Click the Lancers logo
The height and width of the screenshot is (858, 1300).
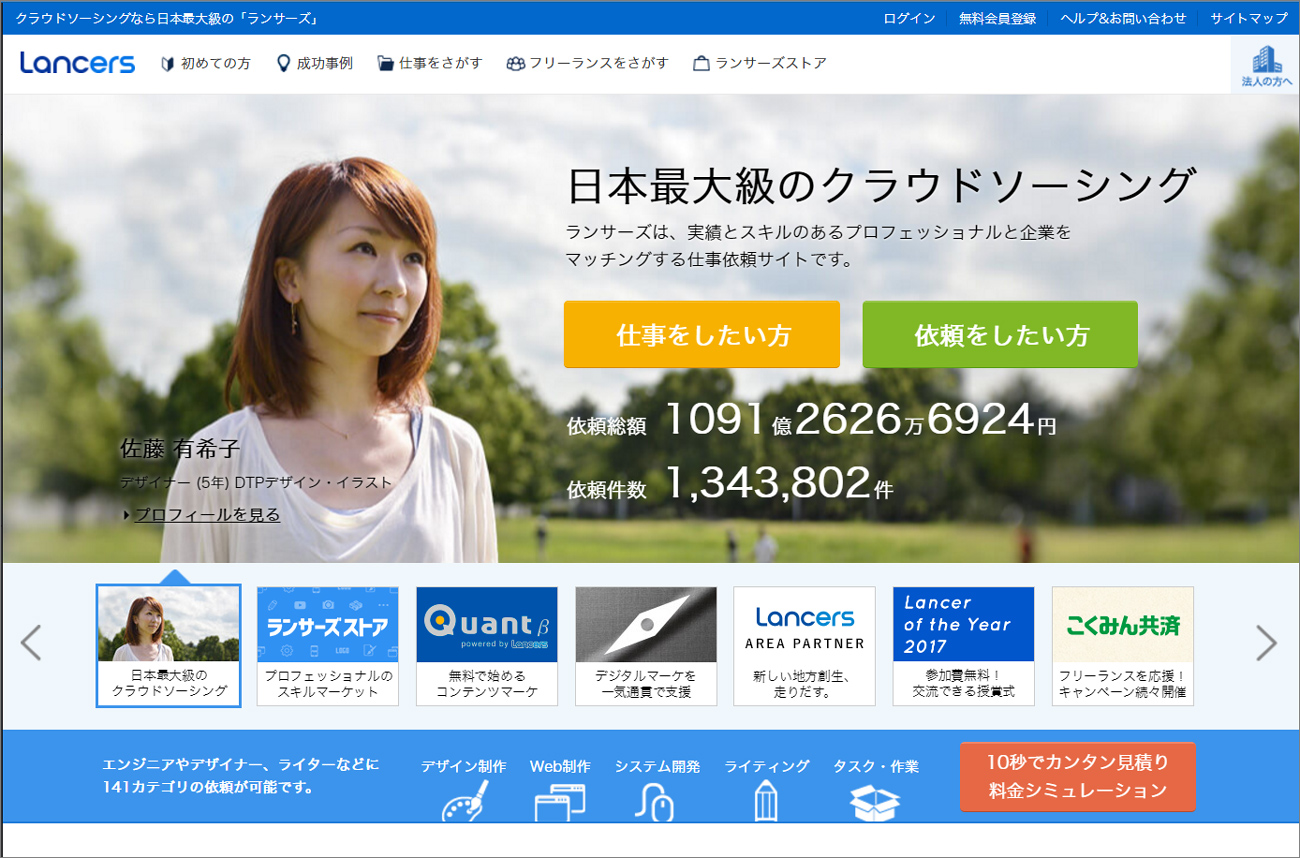(x=77, y=63)
